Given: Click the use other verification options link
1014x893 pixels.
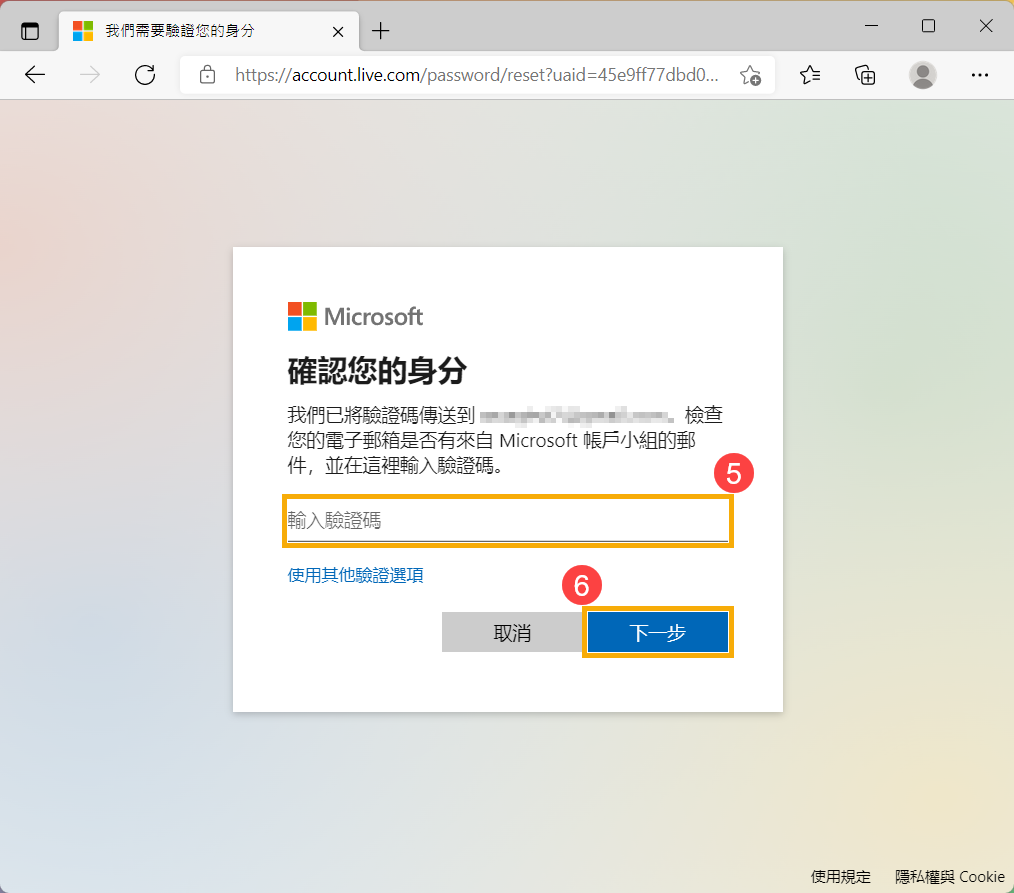Looking at the screenshot, I should (x=356, y=575).
